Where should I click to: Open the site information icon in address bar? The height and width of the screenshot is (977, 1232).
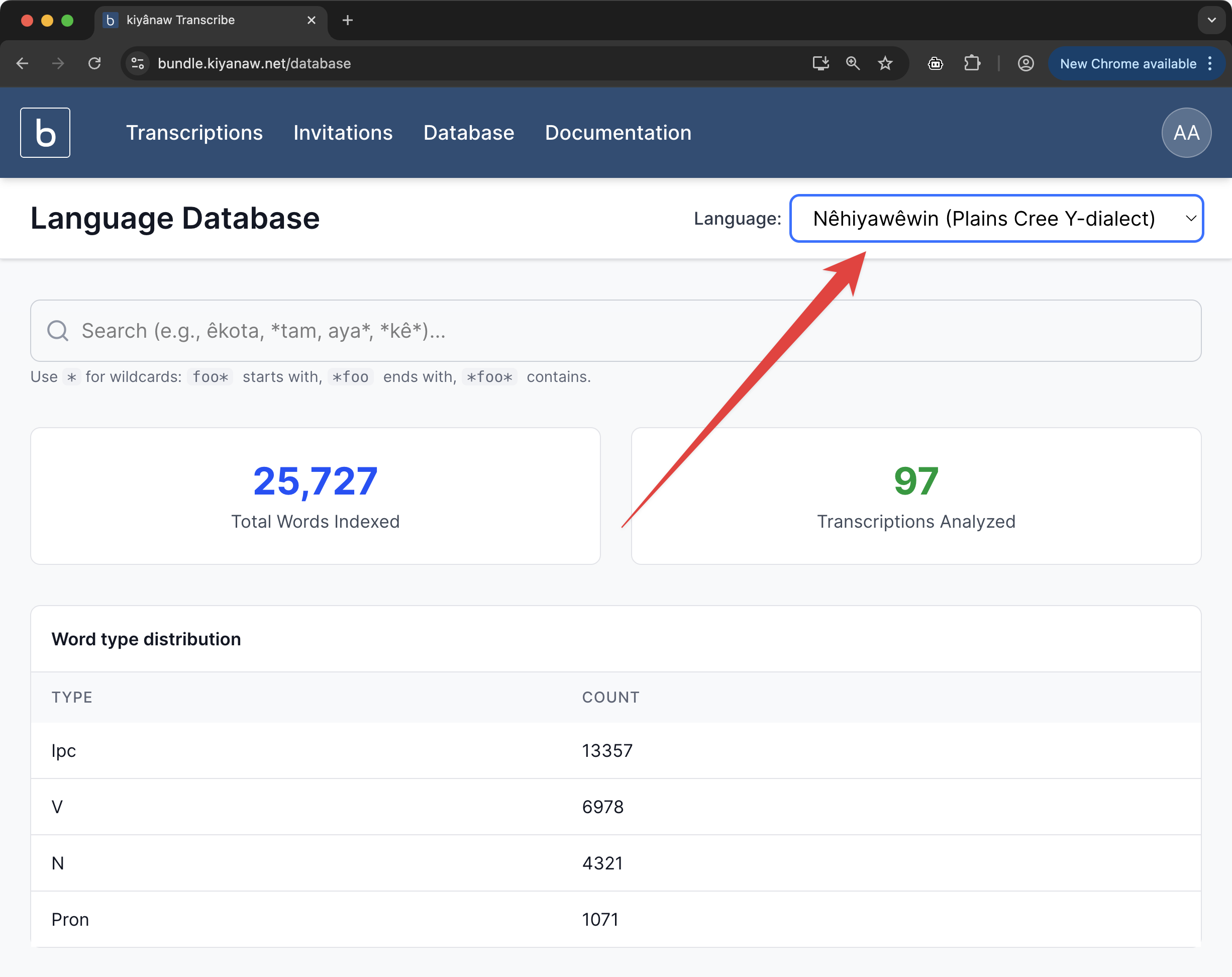click(137, 63)
